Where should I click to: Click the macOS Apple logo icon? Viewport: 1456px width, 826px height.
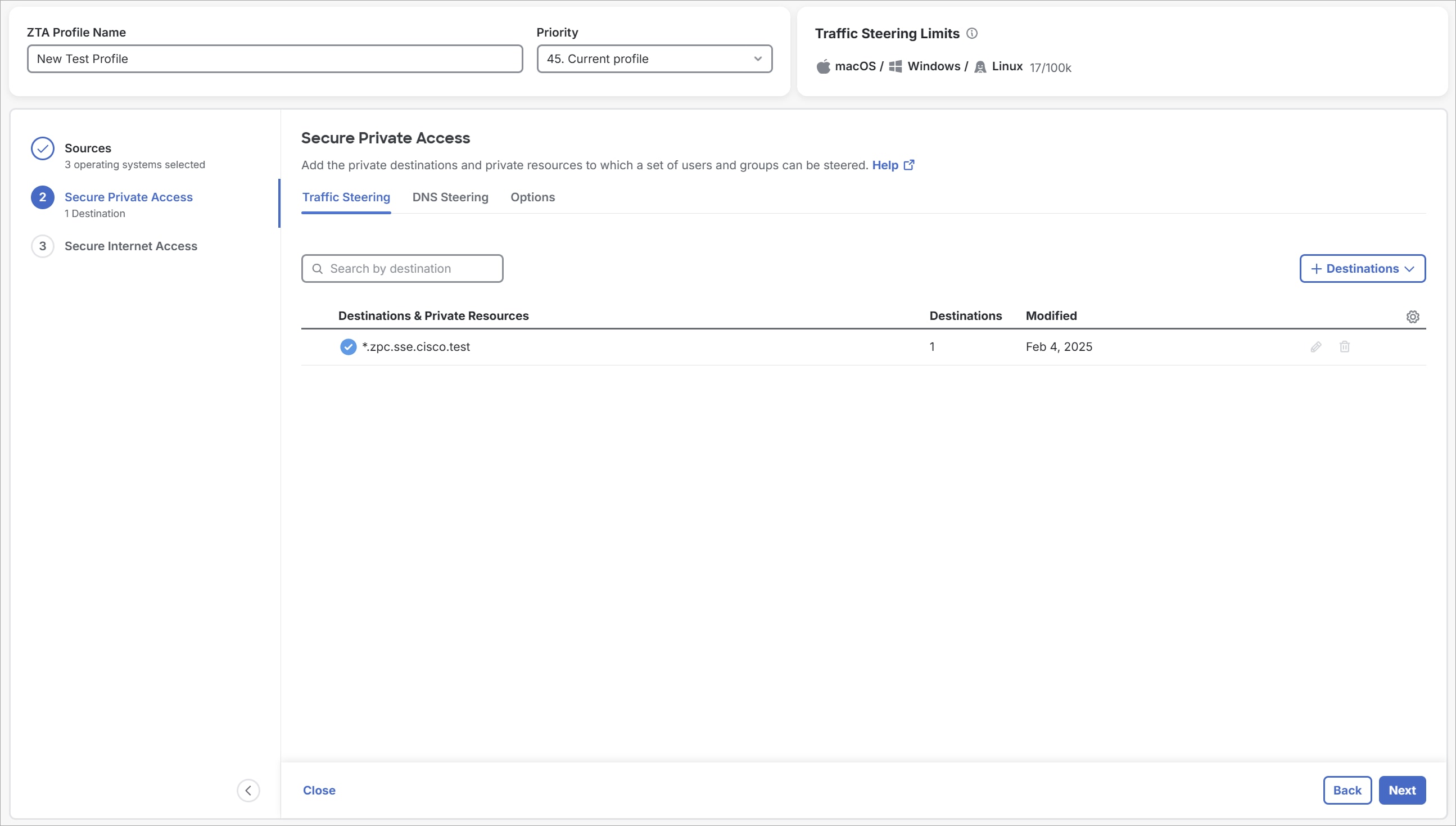coord(823,66)
